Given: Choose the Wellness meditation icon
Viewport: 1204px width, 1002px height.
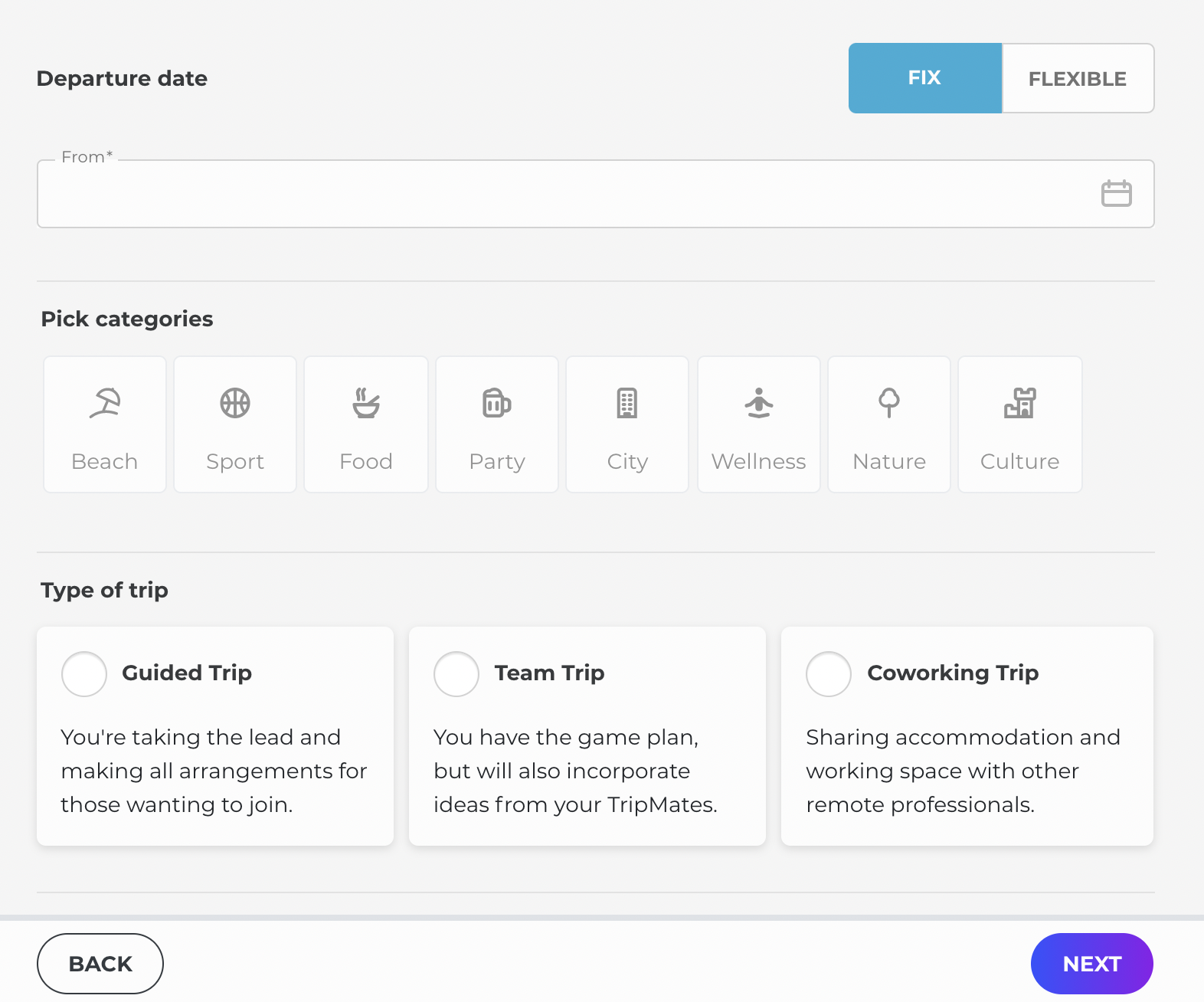Looking at the screenshot, I should (x=758, y=403).
